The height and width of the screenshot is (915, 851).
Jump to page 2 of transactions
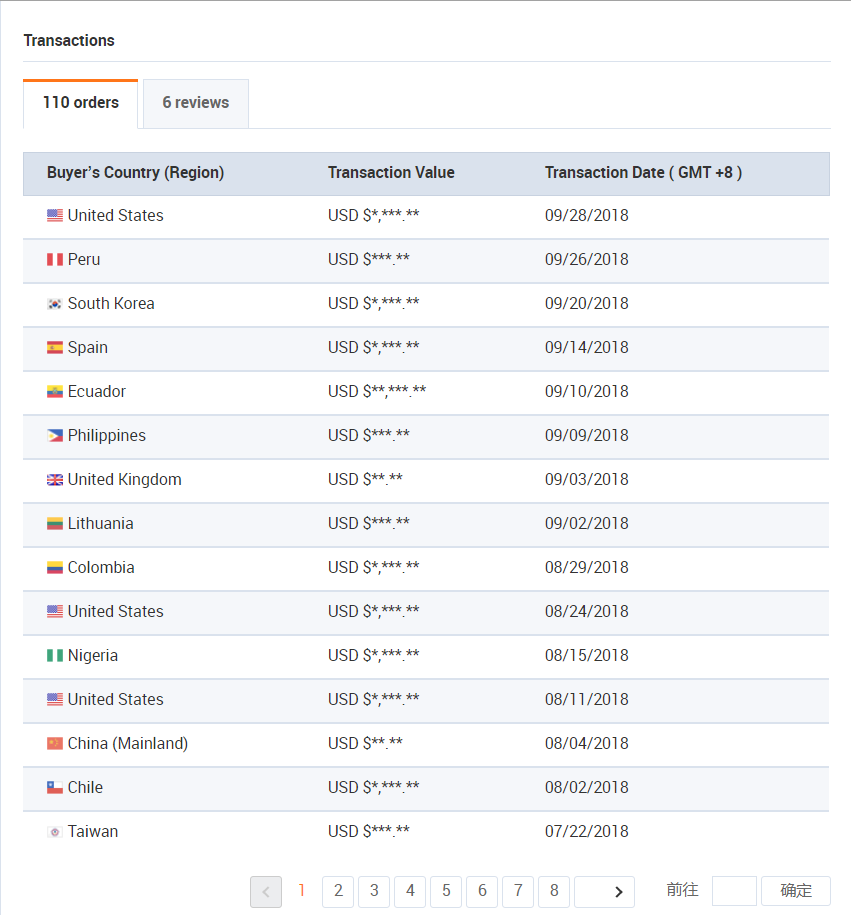point(338,891)
